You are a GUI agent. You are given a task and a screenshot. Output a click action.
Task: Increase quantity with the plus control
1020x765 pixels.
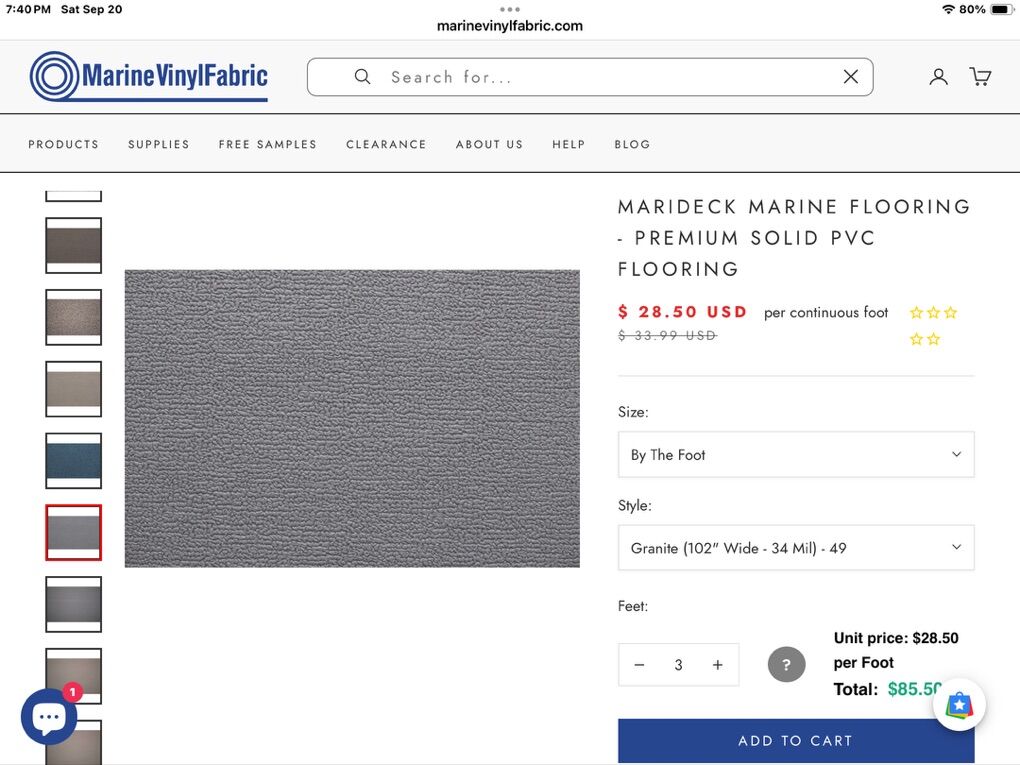(717, 664)
